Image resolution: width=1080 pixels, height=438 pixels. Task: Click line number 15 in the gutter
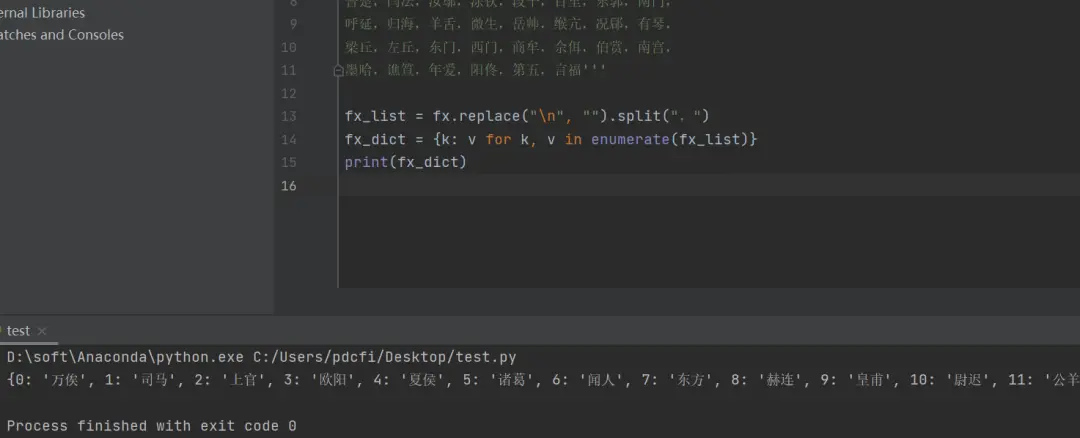point(289,163)
